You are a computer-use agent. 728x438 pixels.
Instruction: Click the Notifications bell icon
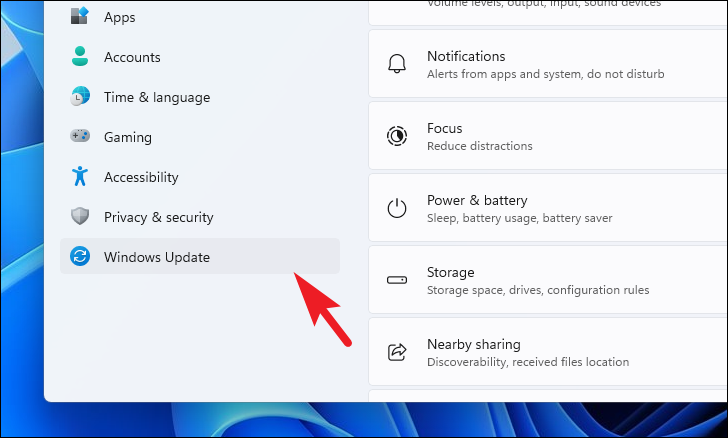[x=397, y=64]
